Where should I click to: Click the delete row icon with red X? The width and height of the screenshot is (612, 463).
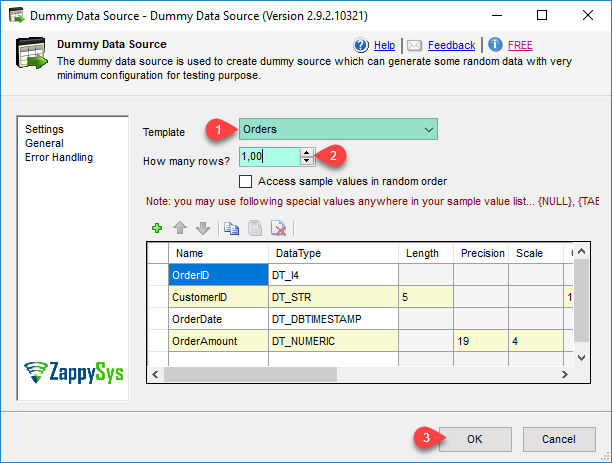point(278,228)
